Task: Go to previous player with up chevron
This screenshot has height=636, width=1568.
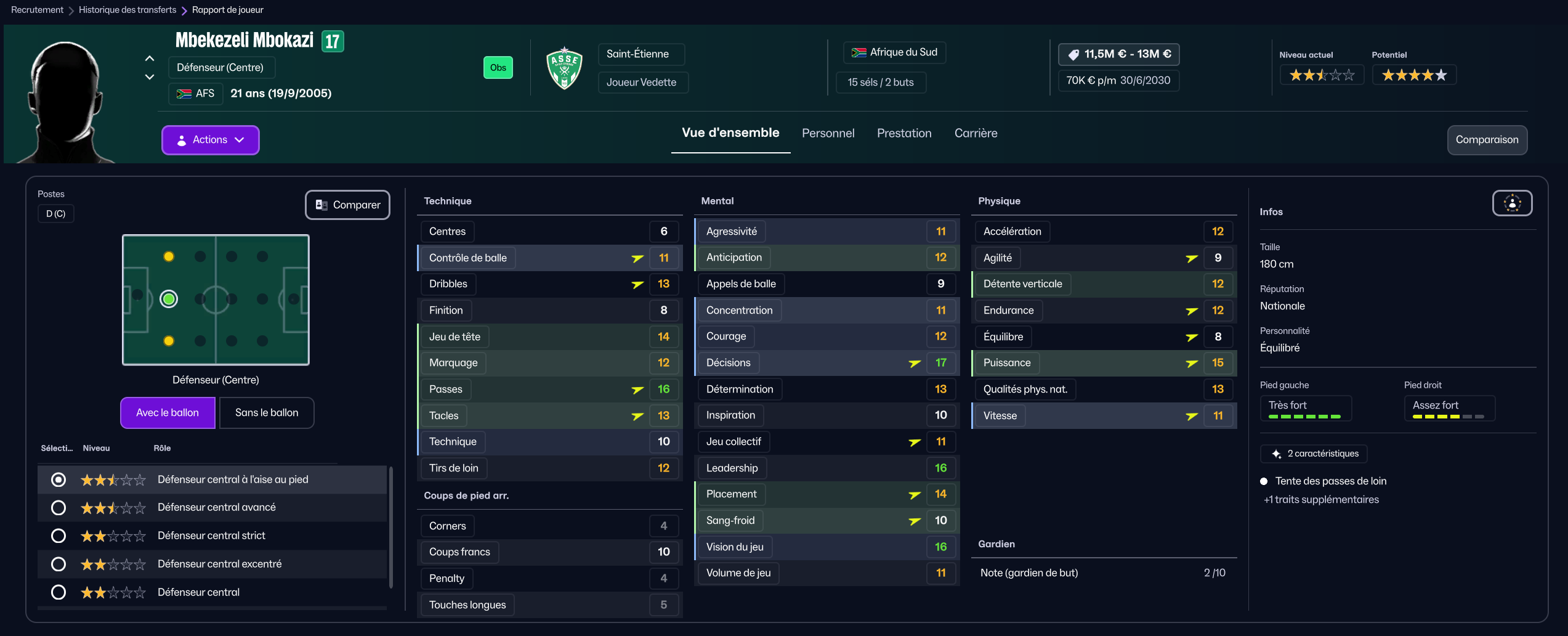Action: [x=150, y=59]
